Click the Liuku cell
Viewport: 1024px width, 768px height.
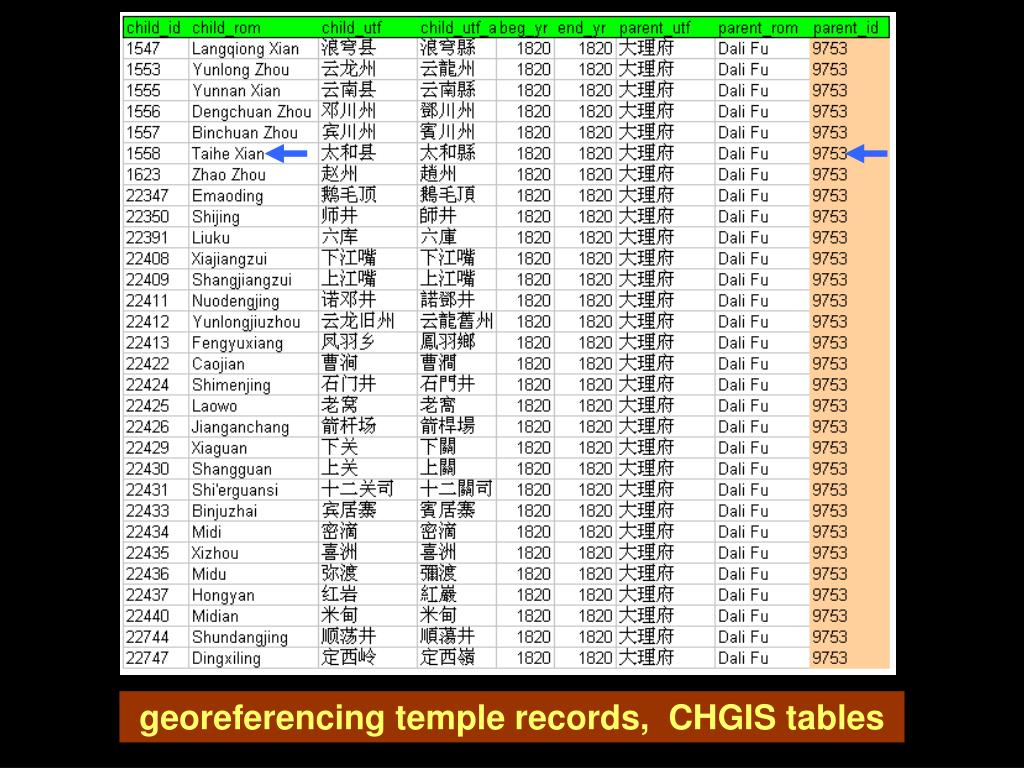(x=253, y=238)
